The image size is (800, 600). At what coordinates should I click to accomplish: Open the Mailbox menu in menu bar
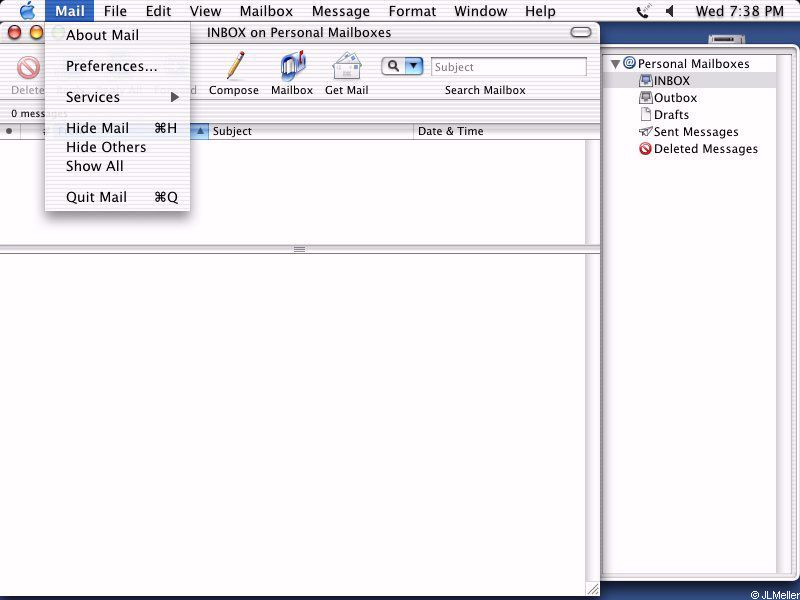[x=266, y=11]
